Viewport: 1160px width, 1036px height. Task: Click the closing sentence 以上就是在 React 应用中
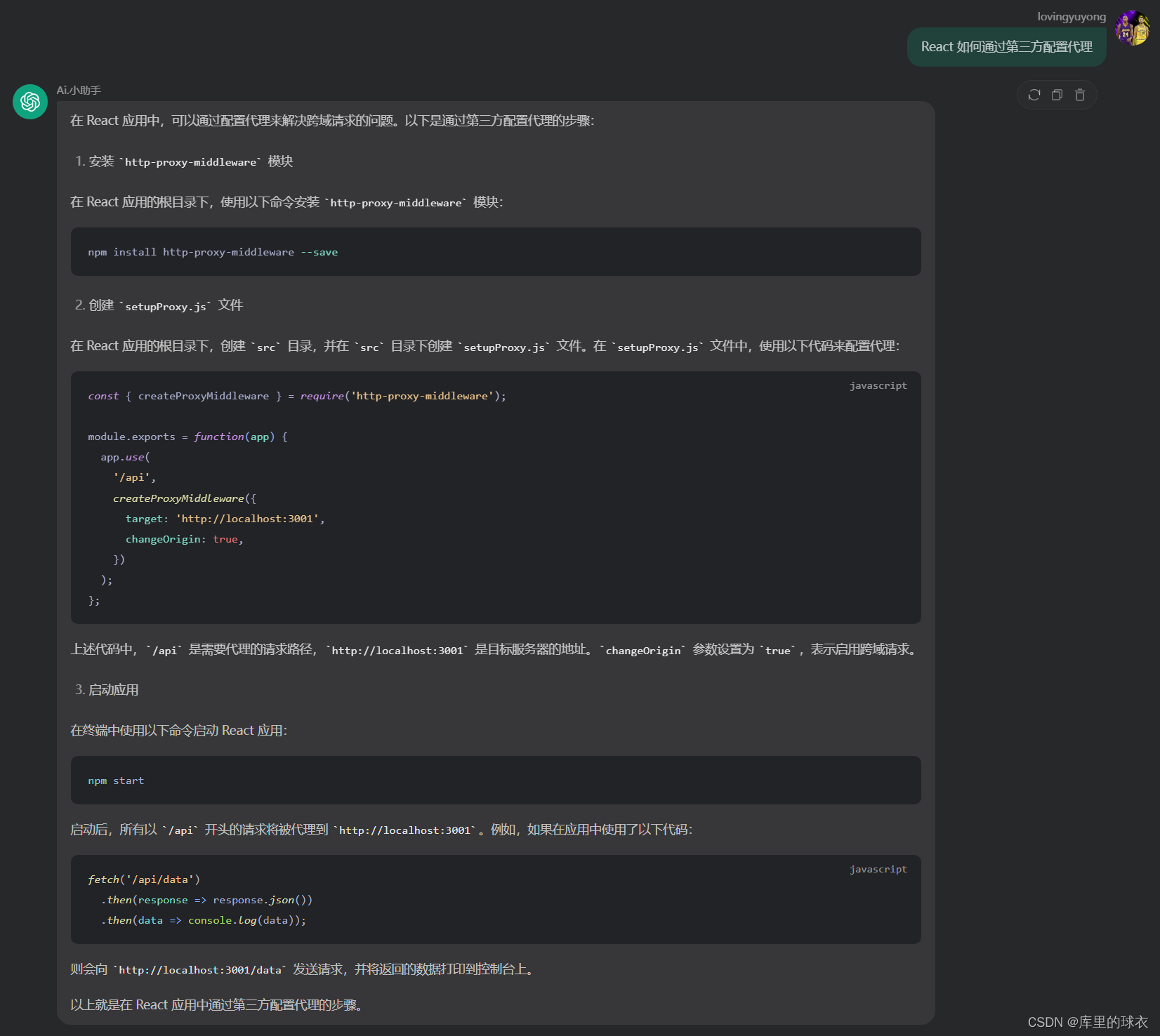(218, 1005)
